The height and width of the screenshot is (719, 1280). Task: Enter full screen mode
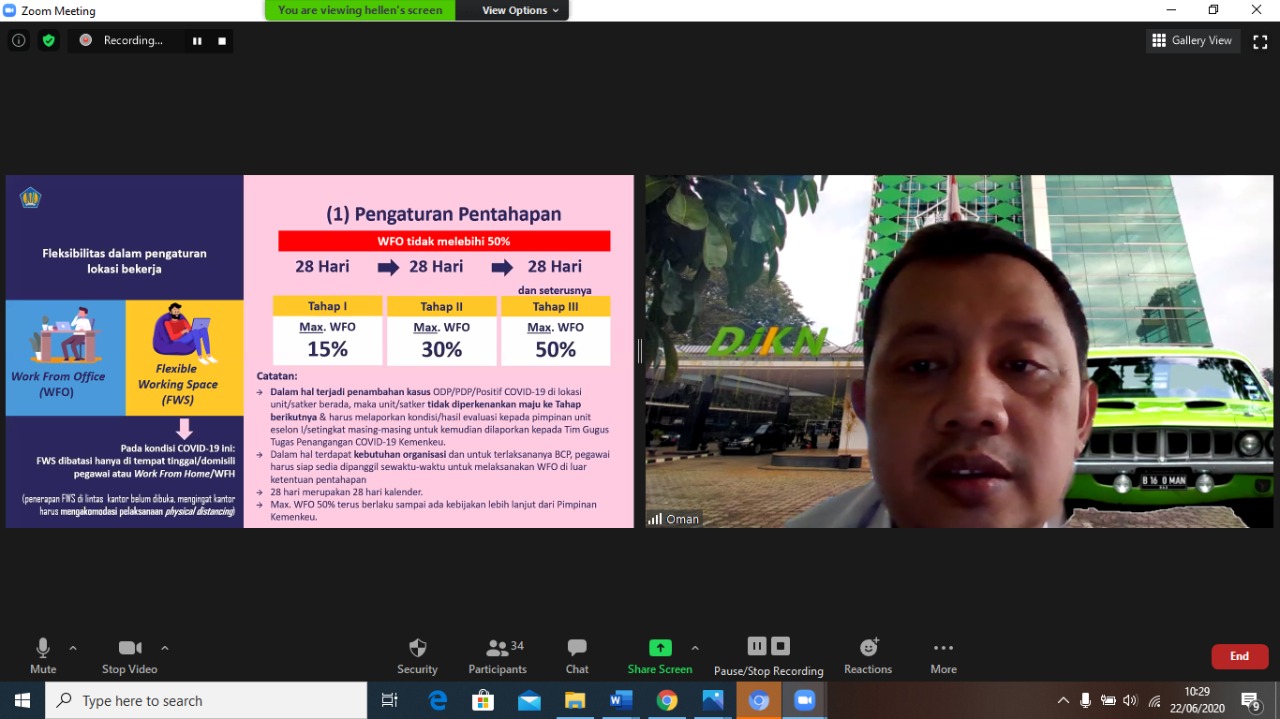tap(1260, 41)
